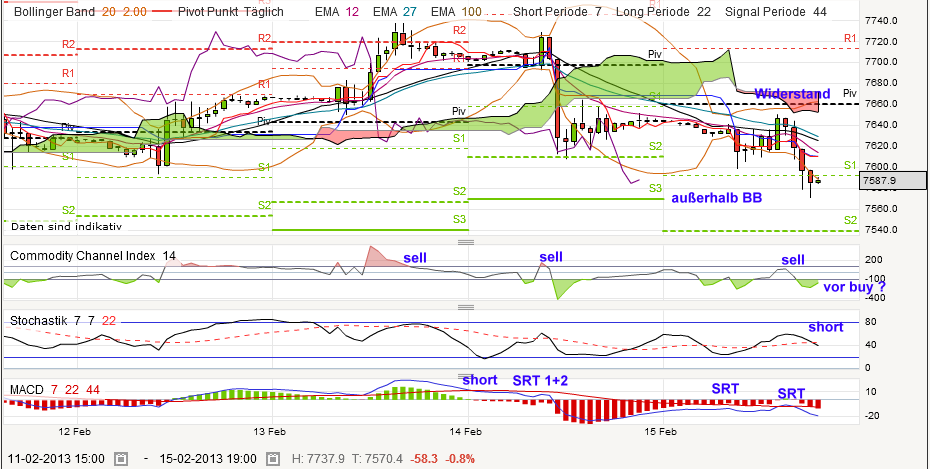
Task: Click the 80 value on the Stochastik axis
Action: (x=872, y=323)
